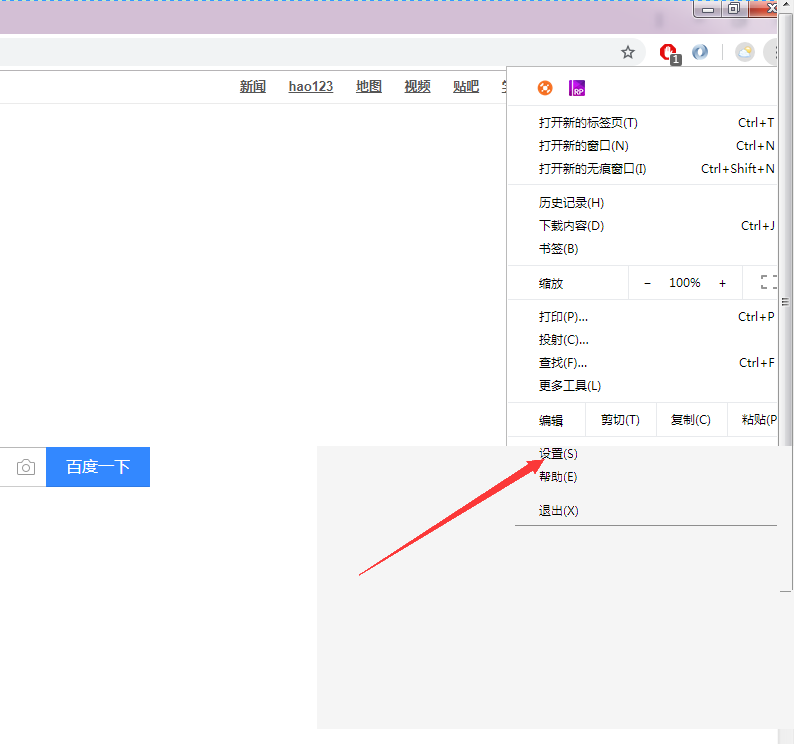This screenshot has height=744, width=794.
Task: Open a new window (打开新的窗口)
Action: point(643,146)
